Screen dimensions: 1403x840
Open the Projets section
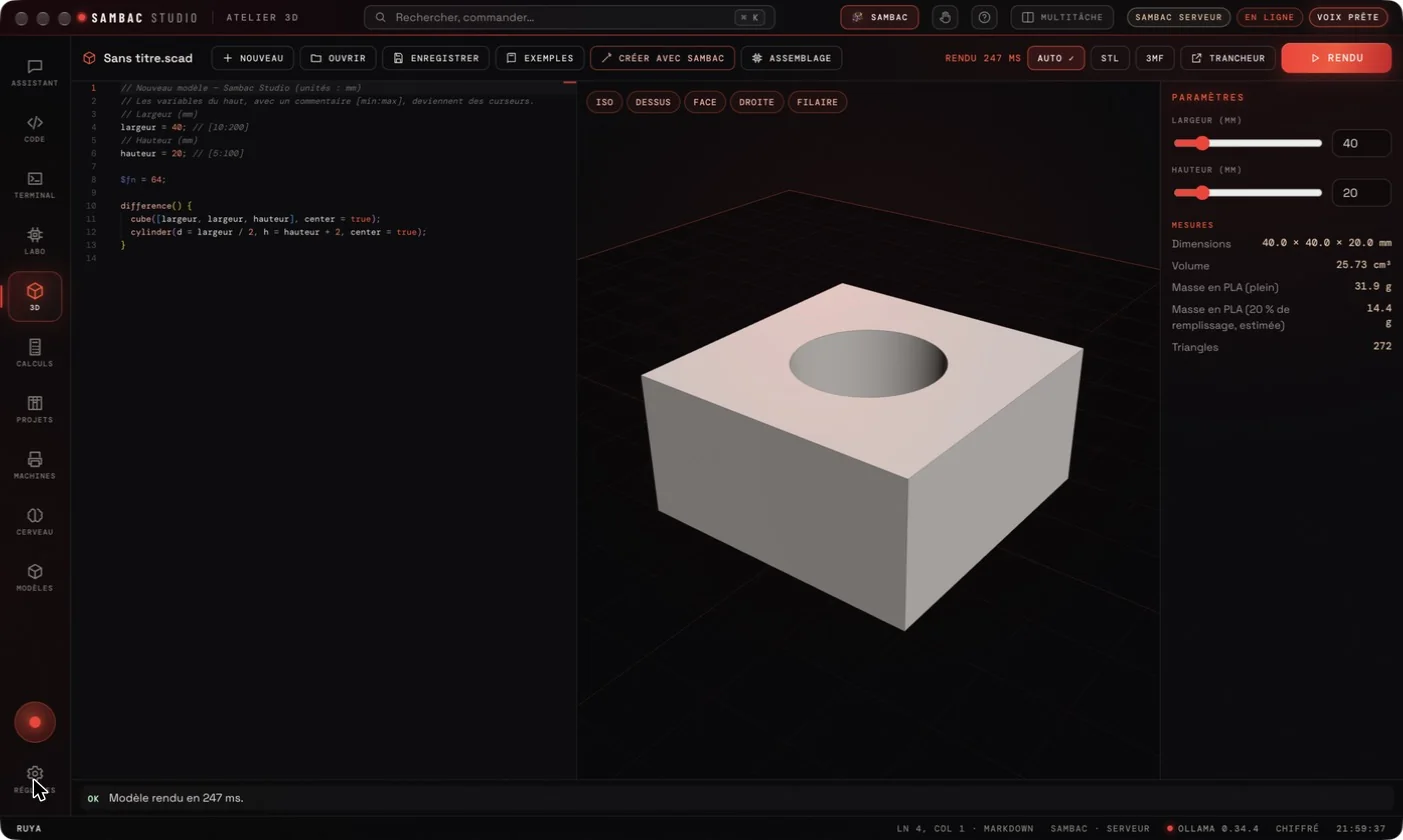coord(35,409)
